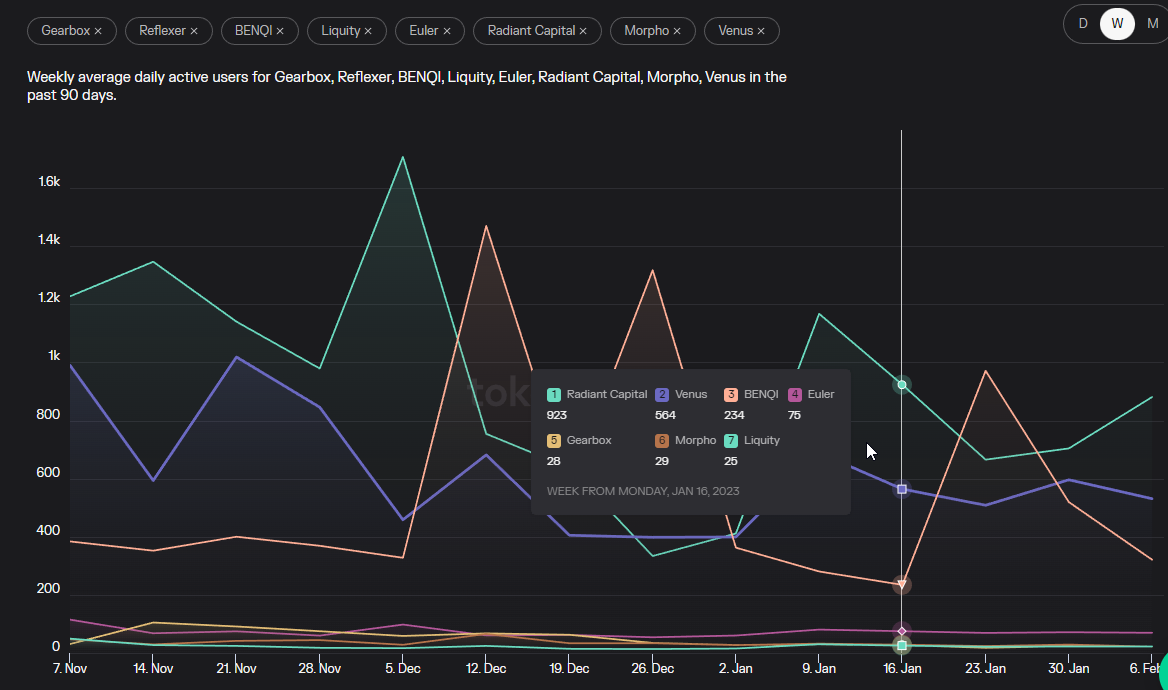Click the '2. Jan' x-axis label
The image size is (1168, 690).
tap(736, 668)
